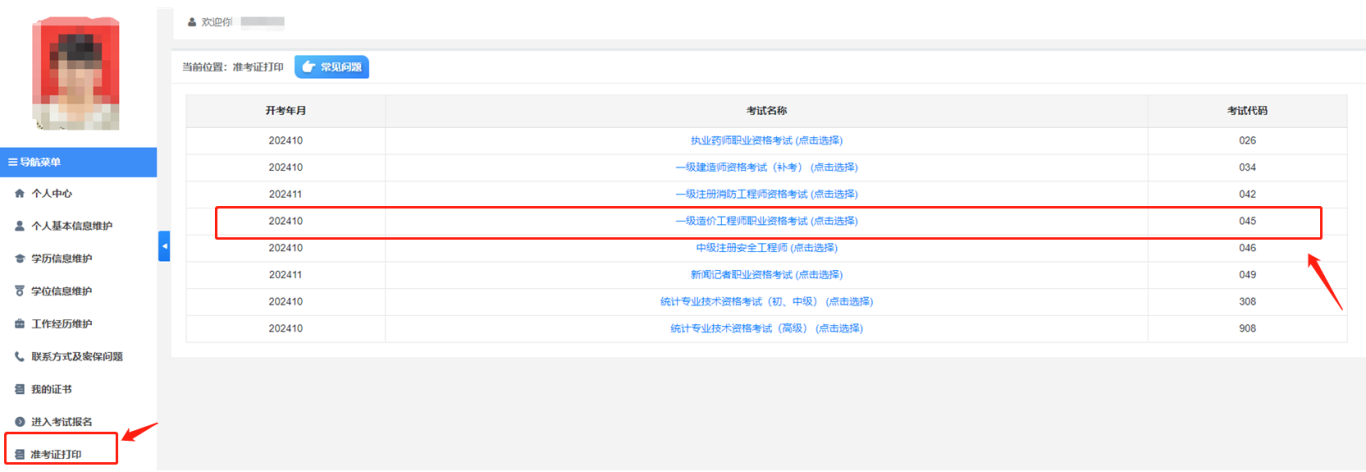Select 一级建造师资格考试（补考）link
1366x472 pixels.
pyautogui.click(x=766, y=167)
